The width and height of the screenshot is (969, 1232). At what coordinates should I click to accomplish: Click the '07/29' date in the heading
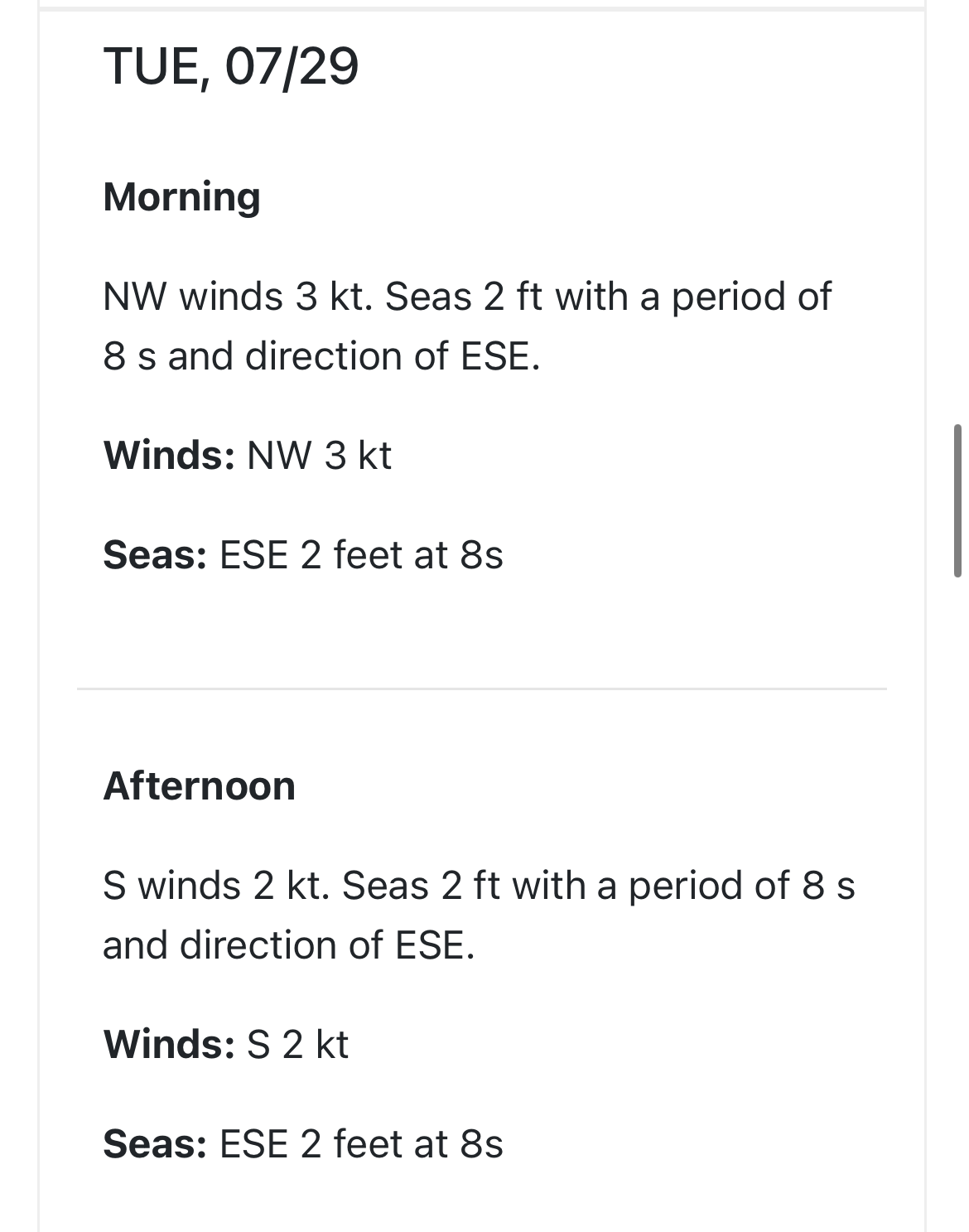[x=292, y=66]
